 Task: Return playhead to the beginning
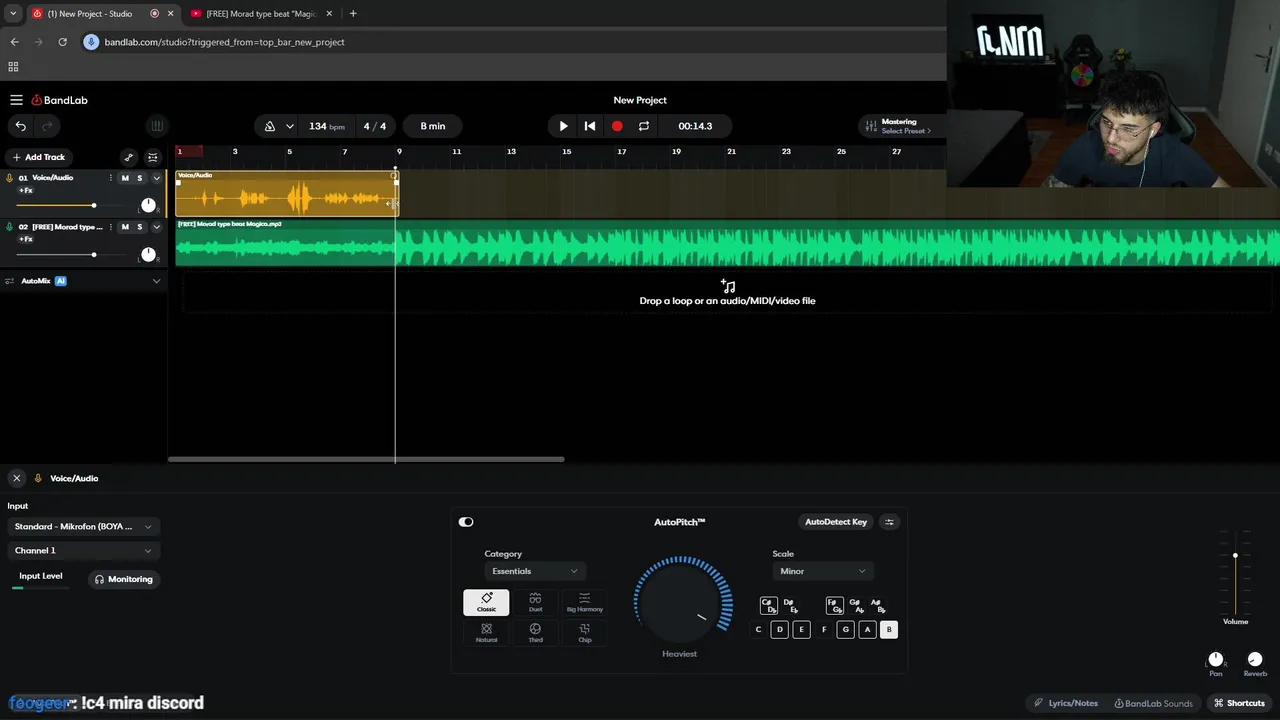point(590,126)
